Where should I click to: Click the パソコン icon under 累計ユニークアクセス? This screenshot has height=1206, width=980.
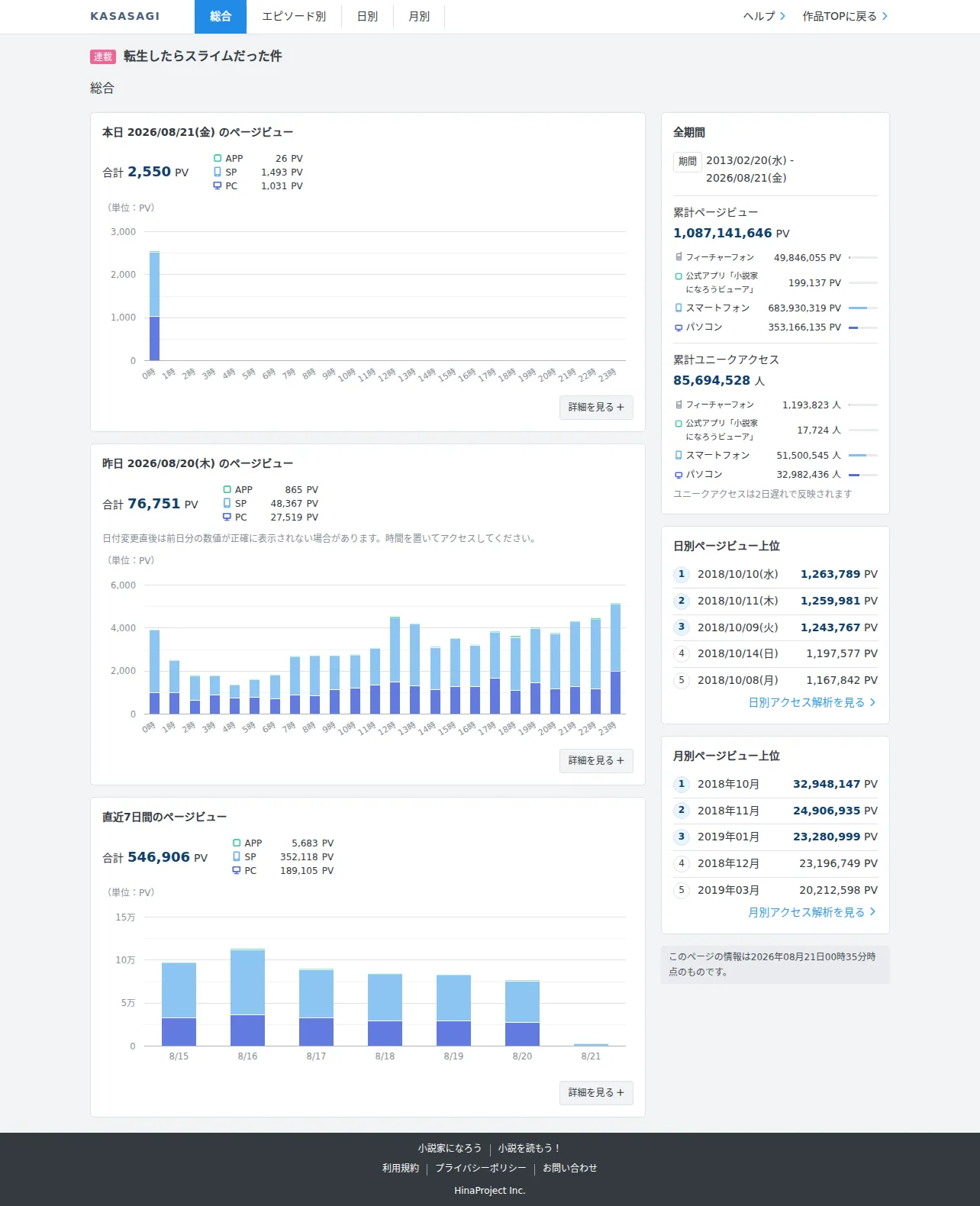pyautogui.click(x=679, y=475)
